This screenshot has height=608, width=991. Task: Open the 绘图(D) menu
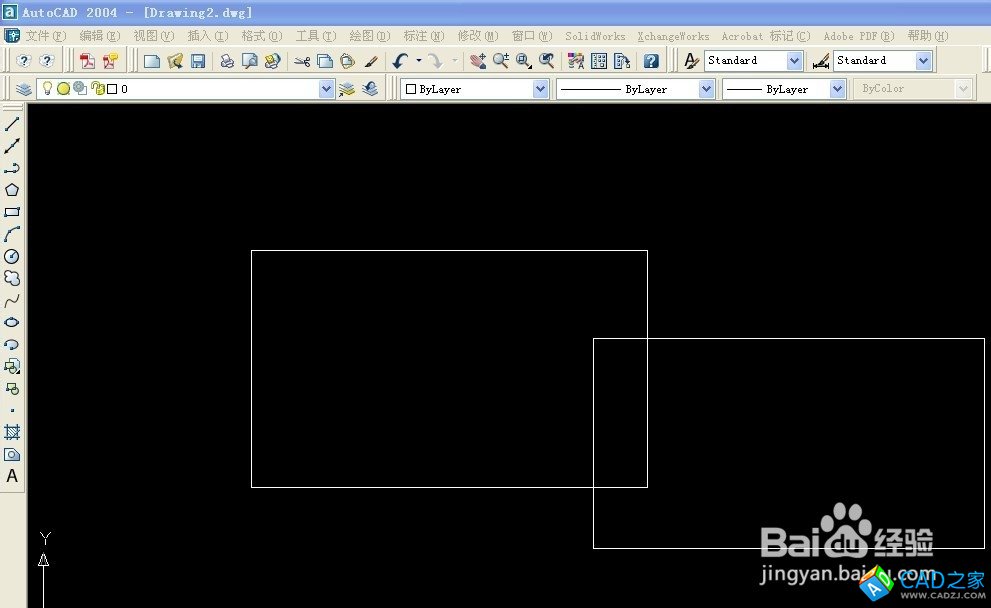pyautogui.click(x=369, y=36)
